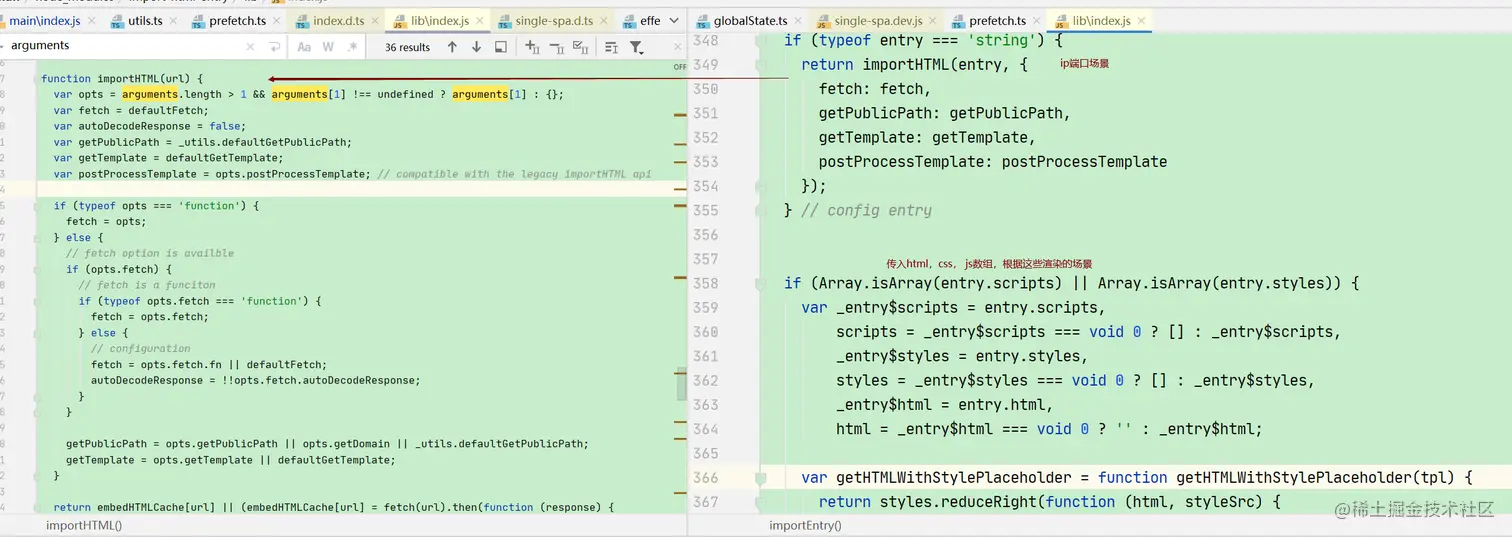This screenshot has width=1512, height=537.
Task: Click the importHTML() breadcrumb at bottom
Action: (x=84, y=525)
